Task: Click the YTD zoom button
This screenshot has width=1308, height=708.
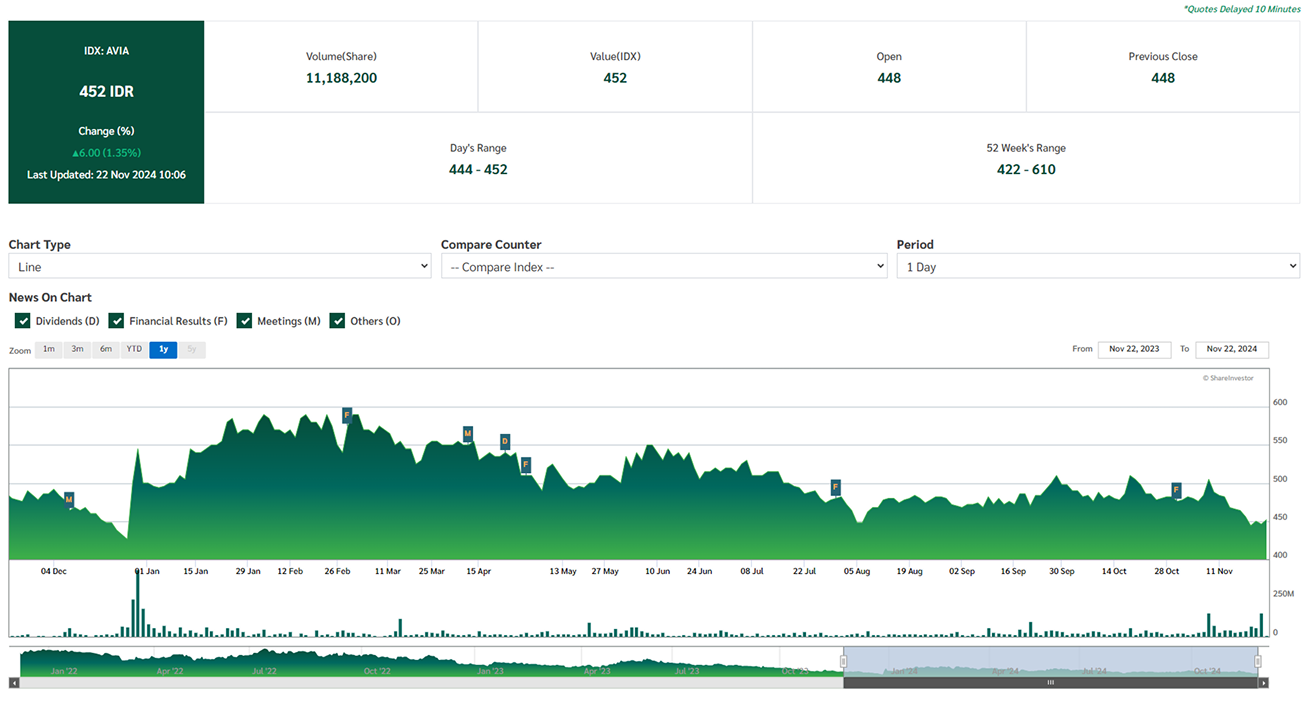Action: (134, 350)
